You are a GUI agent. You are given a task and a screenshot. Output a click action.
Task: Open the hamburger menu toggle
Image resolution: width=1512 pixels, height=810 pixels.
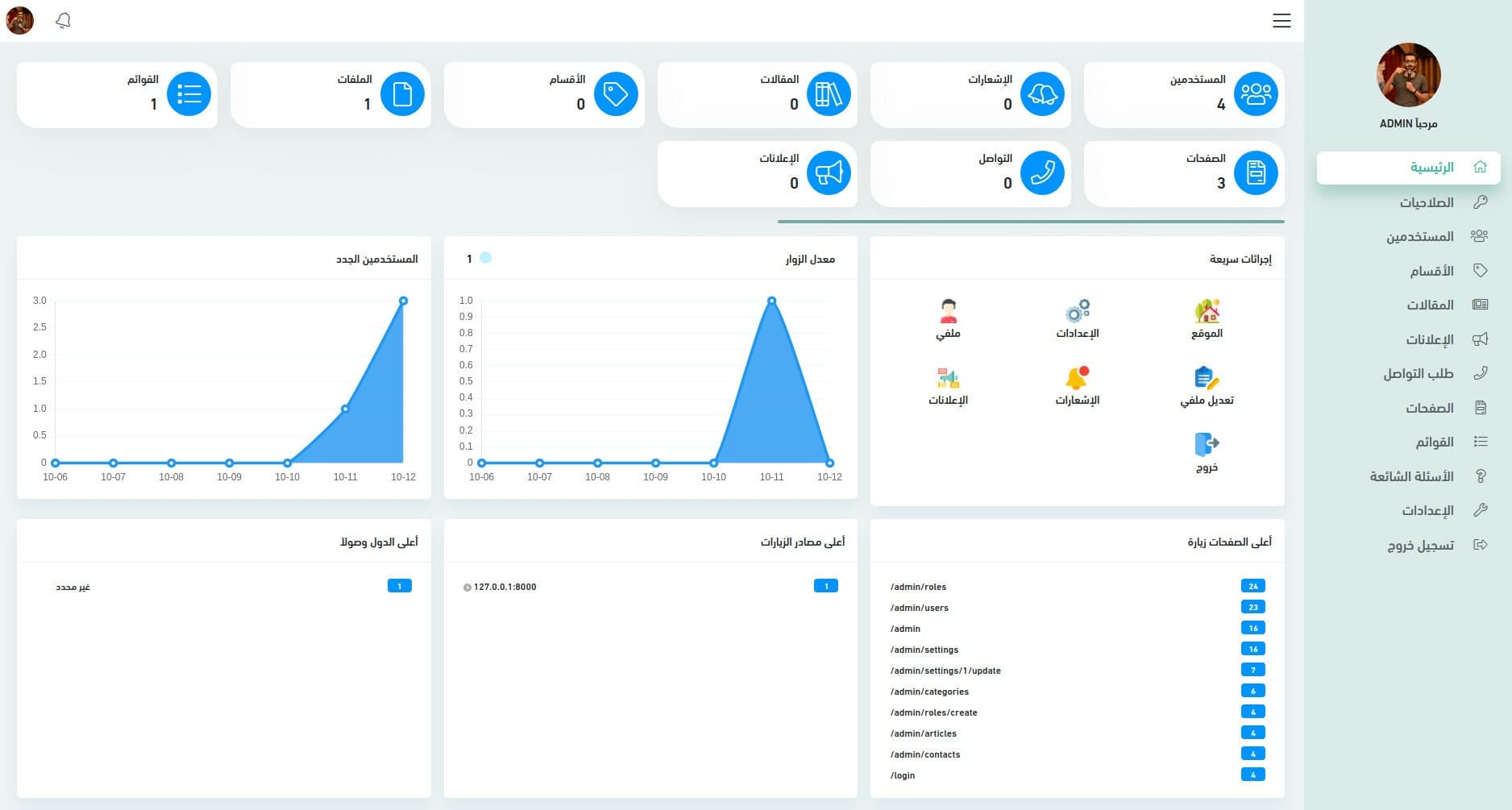(1281, 21)
